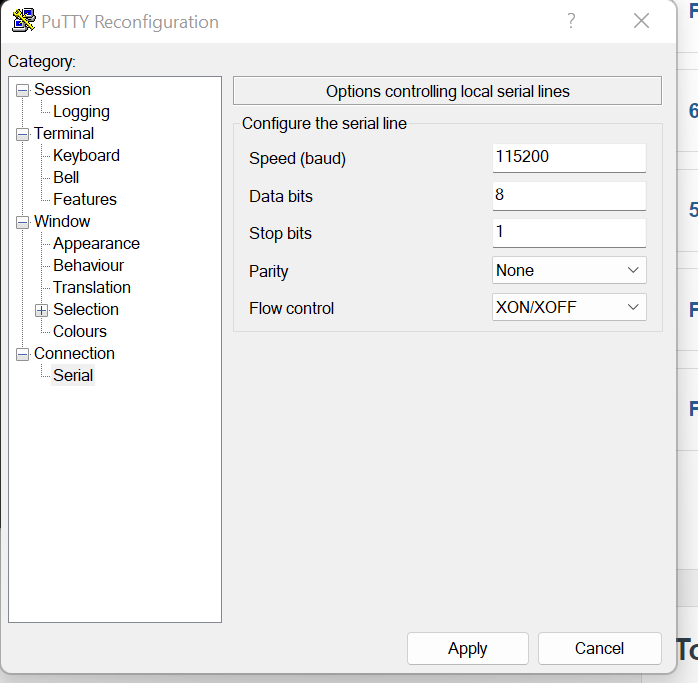Collapse the Terminal tree node
698x683 pixels.
(x=22, y=134)
